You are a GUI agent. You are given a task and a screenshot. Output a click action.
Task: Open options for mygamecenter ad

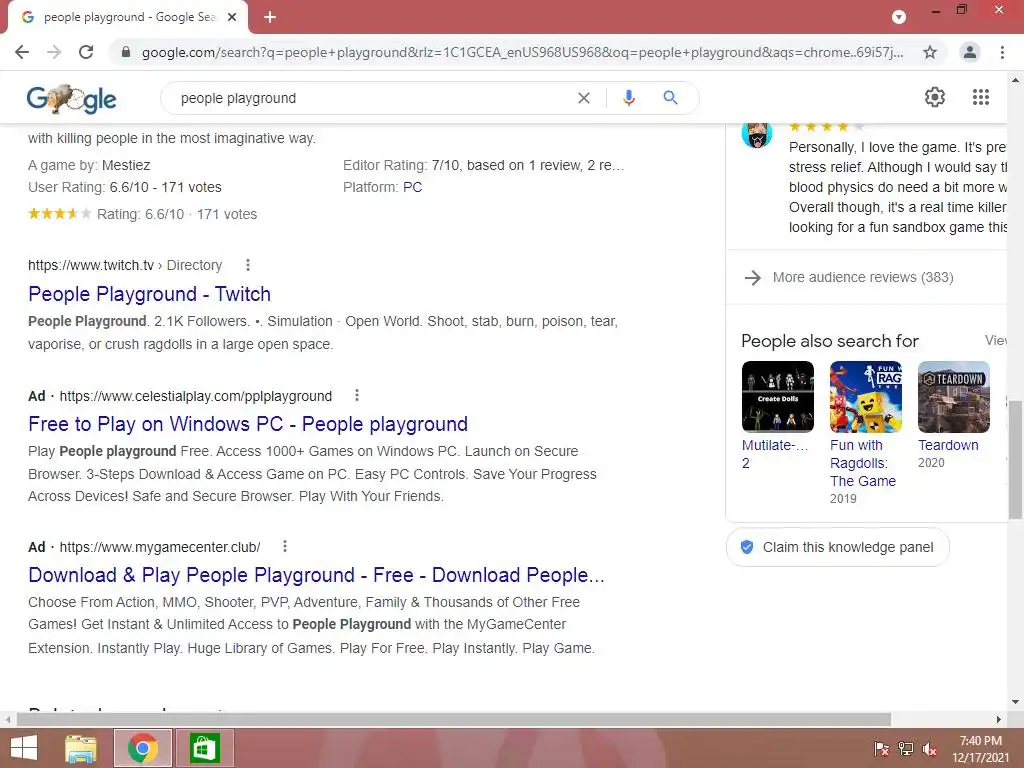285,547
